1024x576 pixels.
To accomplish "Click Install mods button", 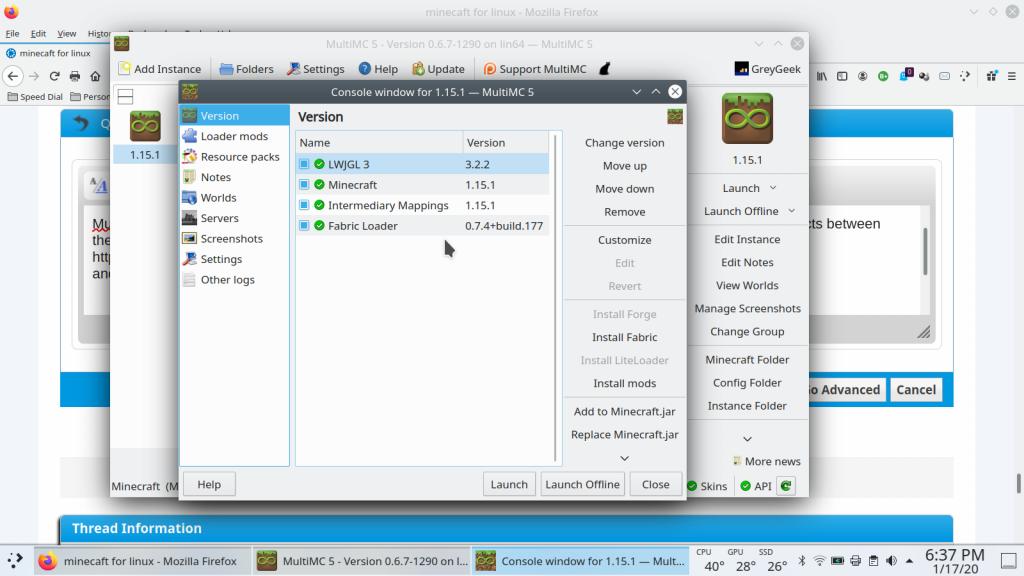I will click(x=624, y=383).
